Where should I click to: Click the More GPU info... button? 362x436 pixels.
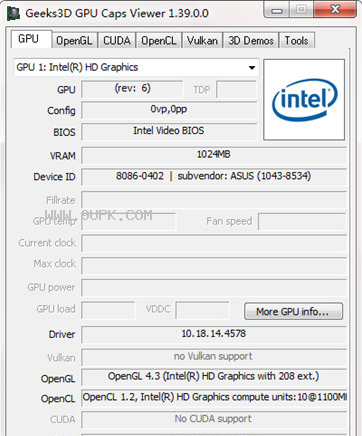[293, 312]
